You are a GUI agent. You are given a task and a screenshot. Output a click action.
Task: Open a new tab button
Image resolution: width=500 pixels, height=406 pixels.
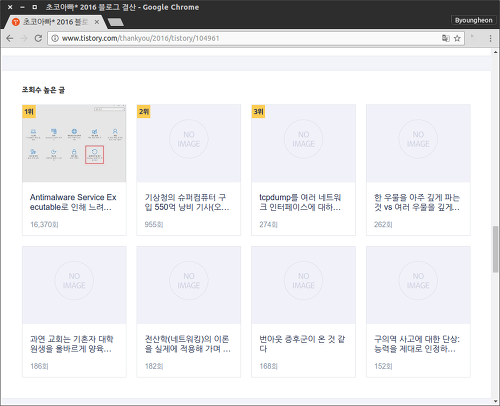(x=116, y=22)
